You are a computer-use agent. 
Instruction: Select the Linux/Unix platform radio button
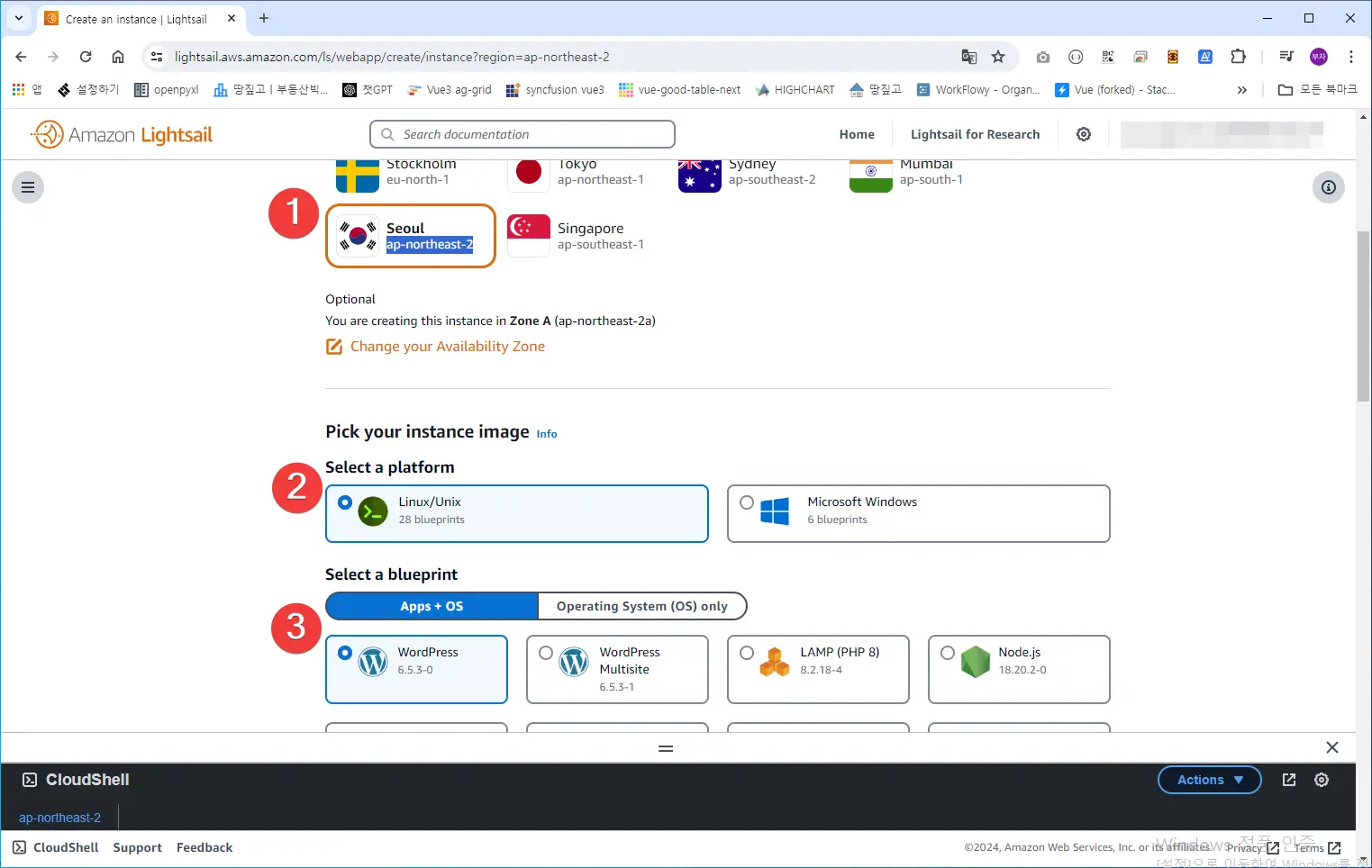(x=345, y=502)
